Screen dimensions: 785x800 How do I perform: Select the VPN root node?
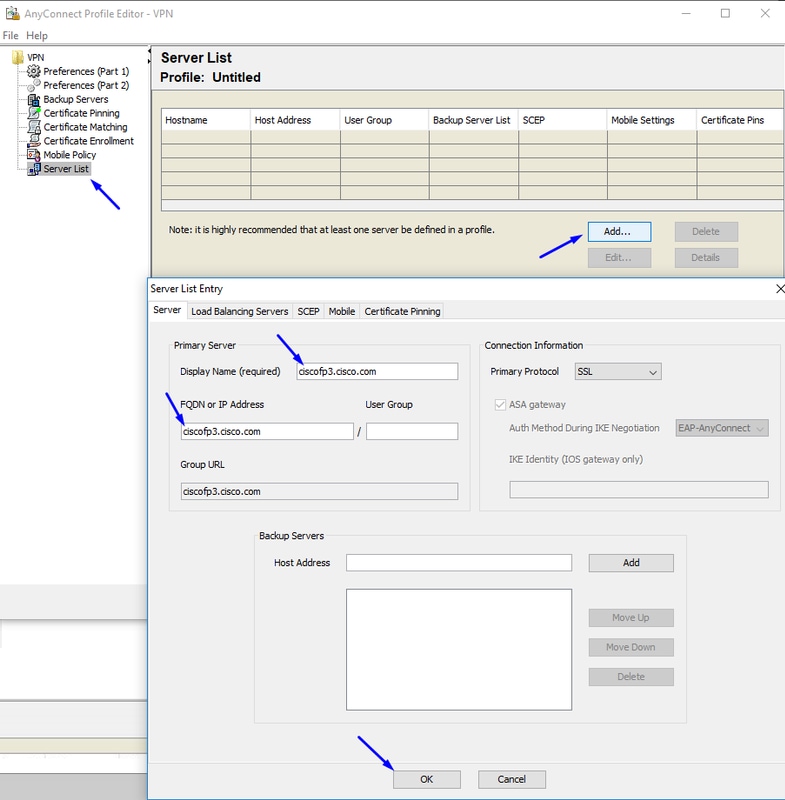click(x=36, y=57)
